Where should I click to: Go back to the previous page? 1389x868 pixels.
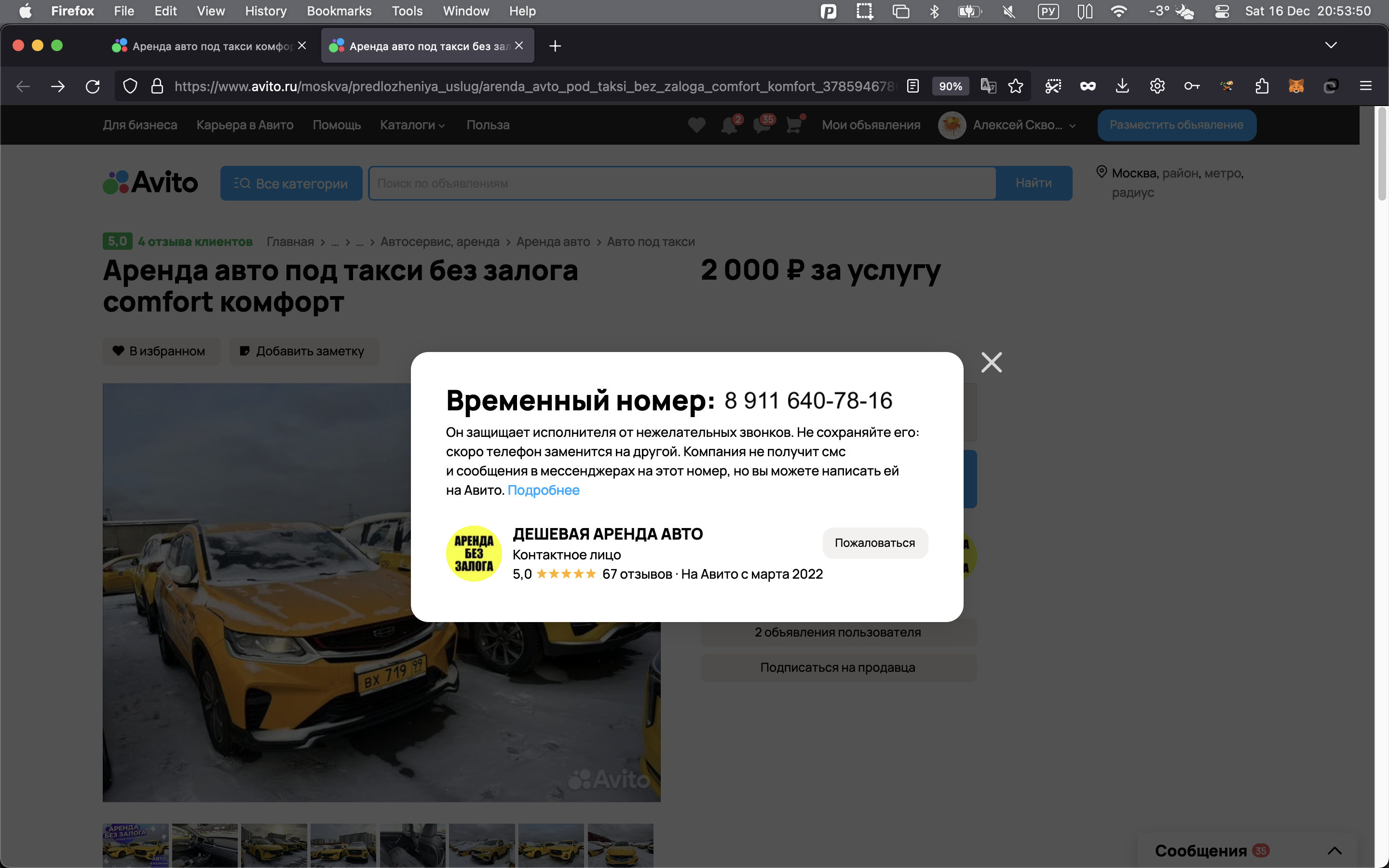23,86
